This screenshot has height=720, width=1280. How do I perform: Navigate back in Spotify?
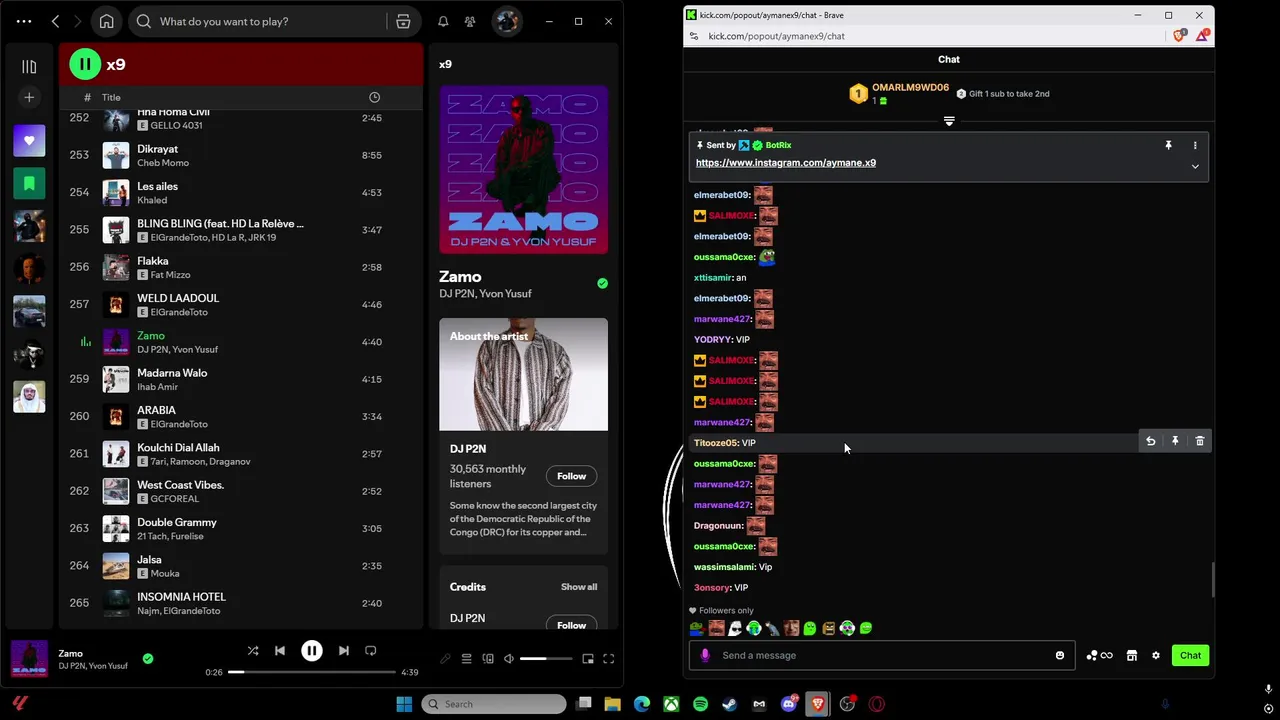pyautogui.click(x=56, y=21)
